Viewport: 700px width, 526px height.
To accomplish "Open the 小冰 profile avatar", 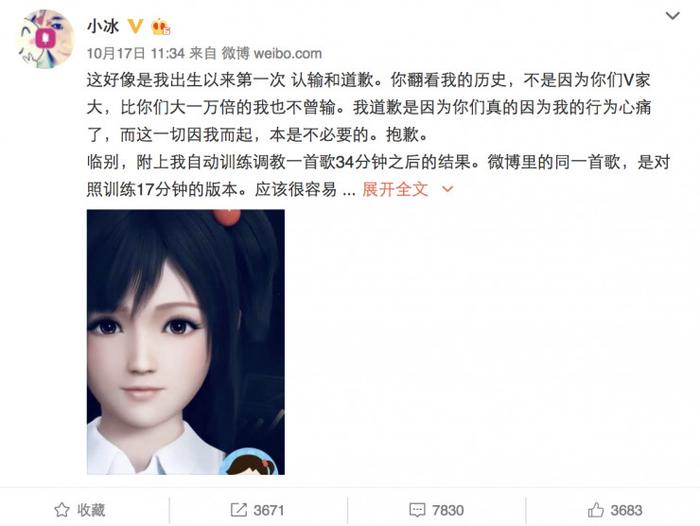I will click(x=45, y=39).
